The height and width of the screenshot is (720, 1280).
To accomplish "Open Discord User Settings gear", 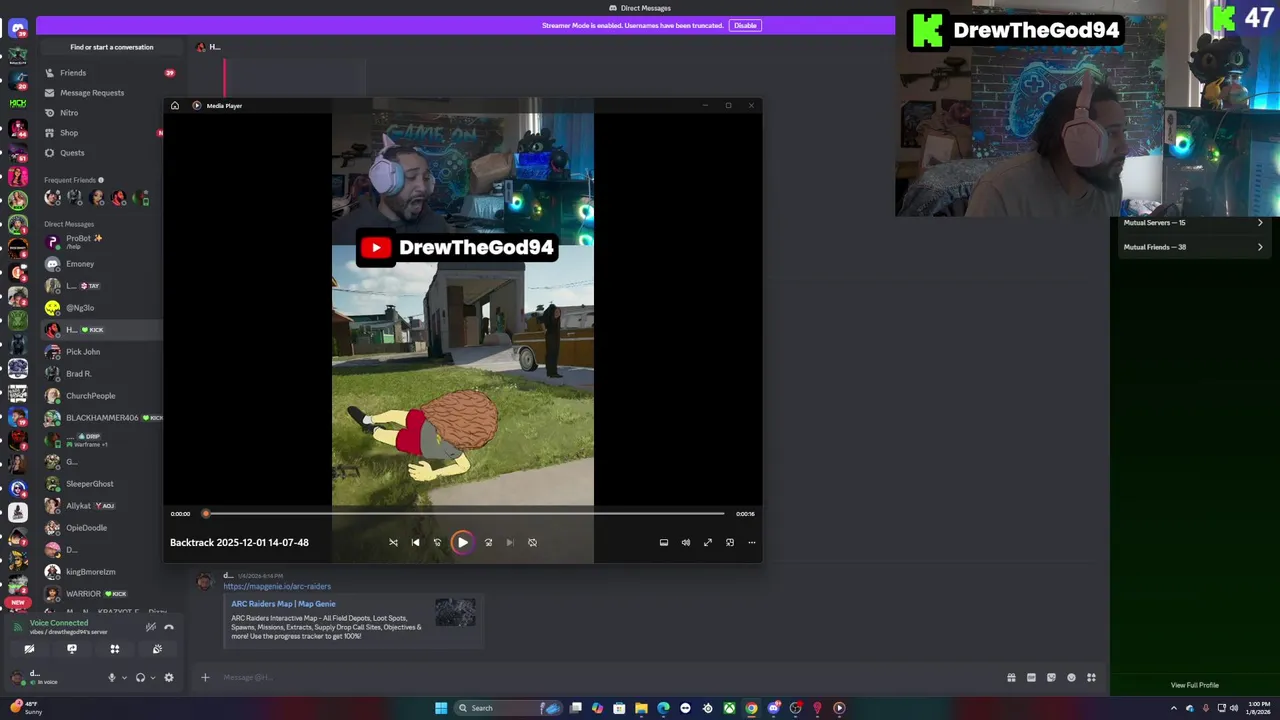I will [169, 678].
